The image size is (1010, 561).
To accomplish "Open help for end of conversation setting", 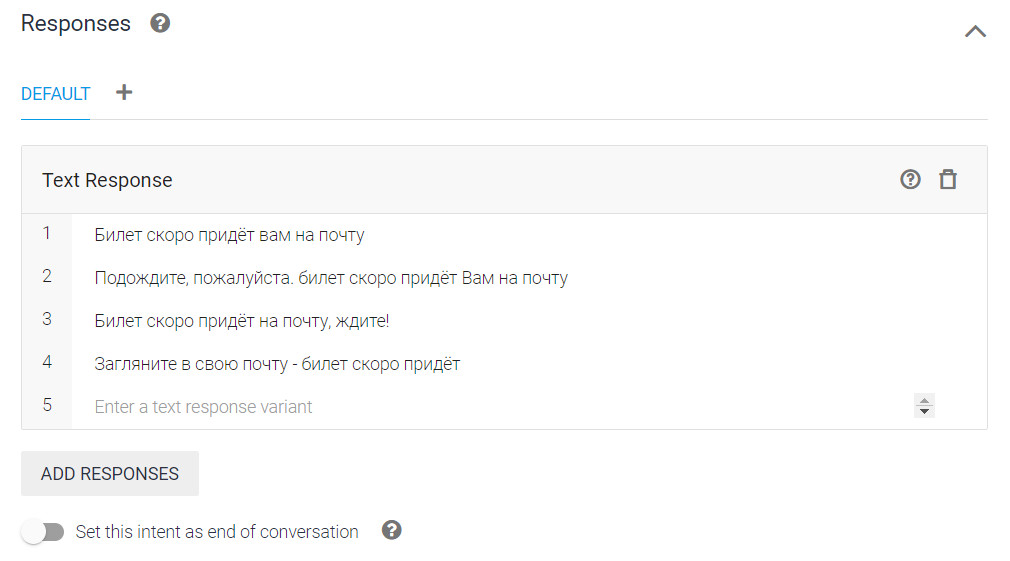I will 392,531.
